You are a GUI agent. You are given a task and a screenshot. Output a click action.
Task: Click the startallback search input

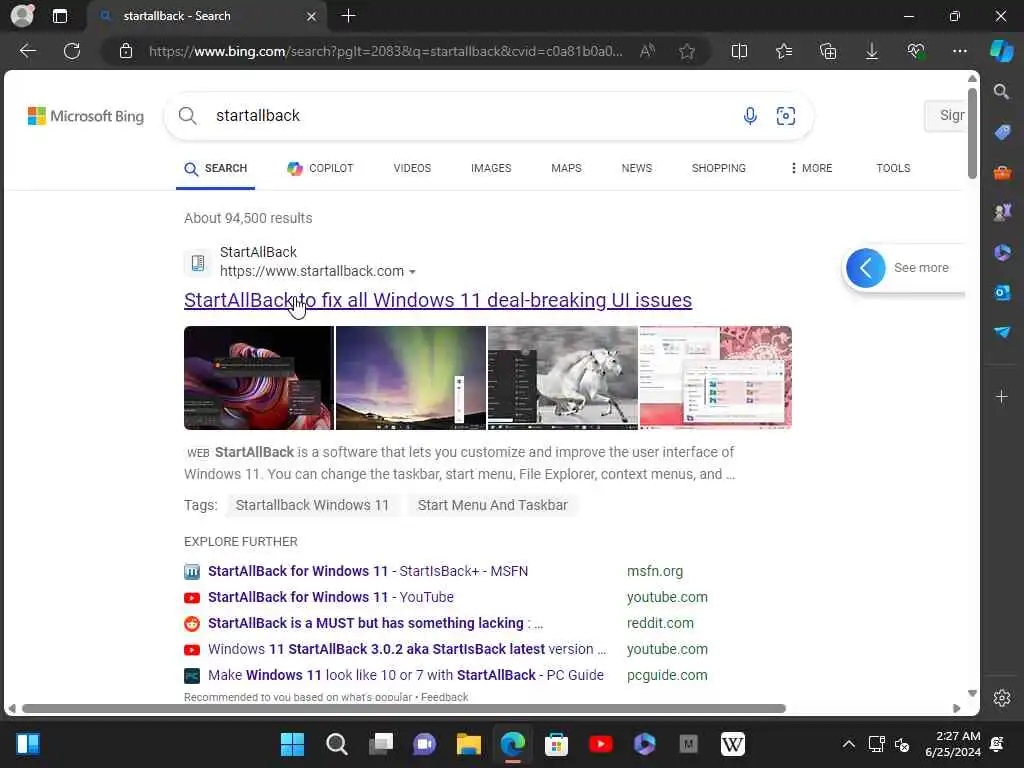[x=470, y=116]
